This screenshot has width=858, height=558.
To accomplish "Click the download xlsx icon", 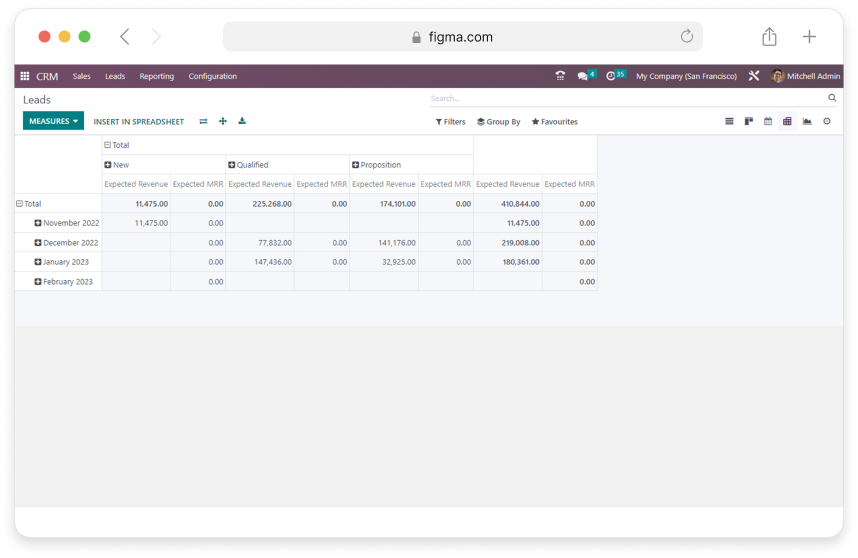I will tap(242, 121).
